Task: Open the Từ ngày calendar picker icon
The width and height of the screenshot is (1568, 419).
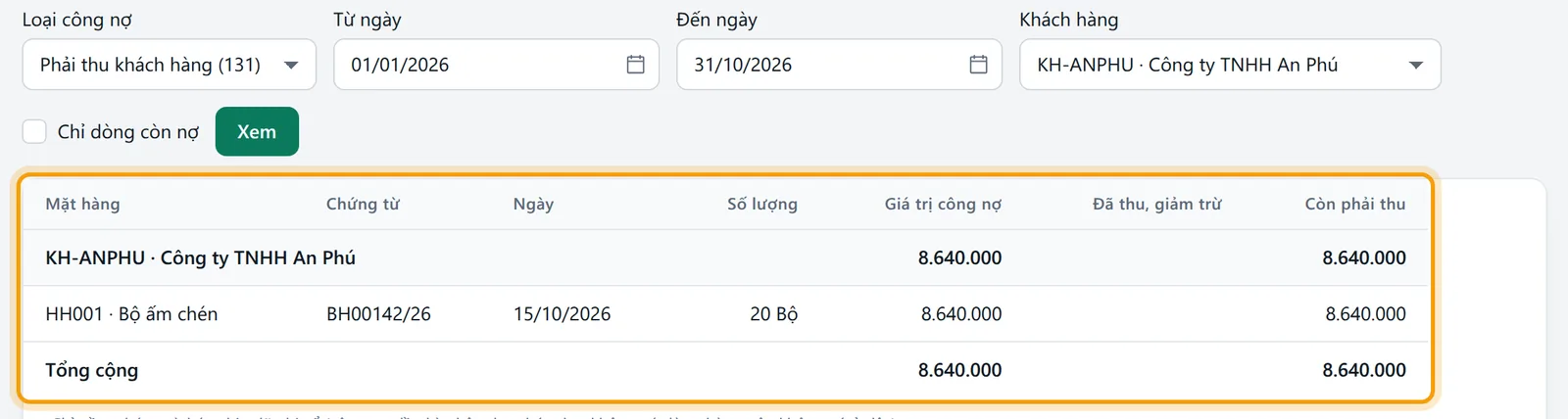Action: pos(635,65)
